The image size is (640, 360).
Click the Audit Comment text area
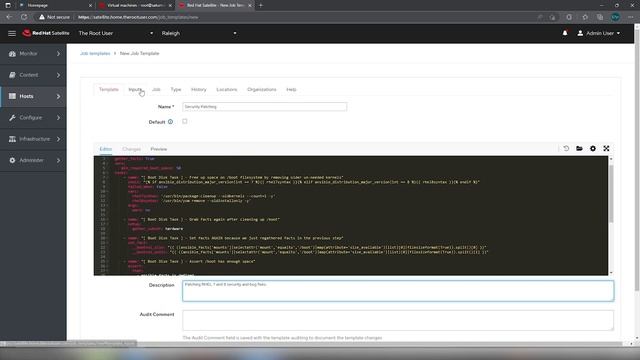[x=398, y=320]
